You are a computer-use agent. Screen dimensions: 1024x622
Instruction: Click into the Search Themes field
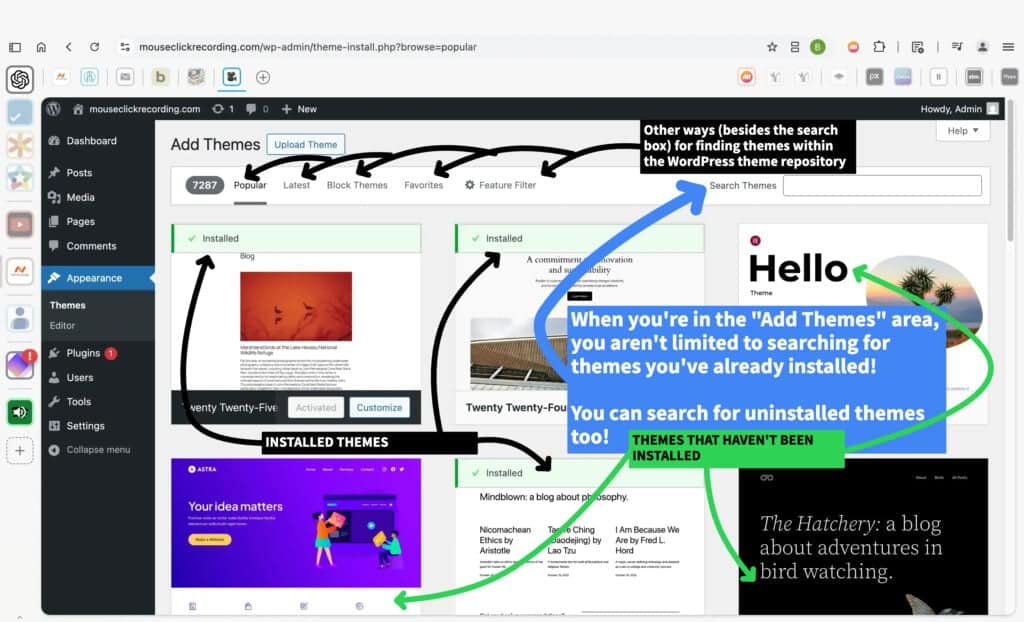point(881,185)
